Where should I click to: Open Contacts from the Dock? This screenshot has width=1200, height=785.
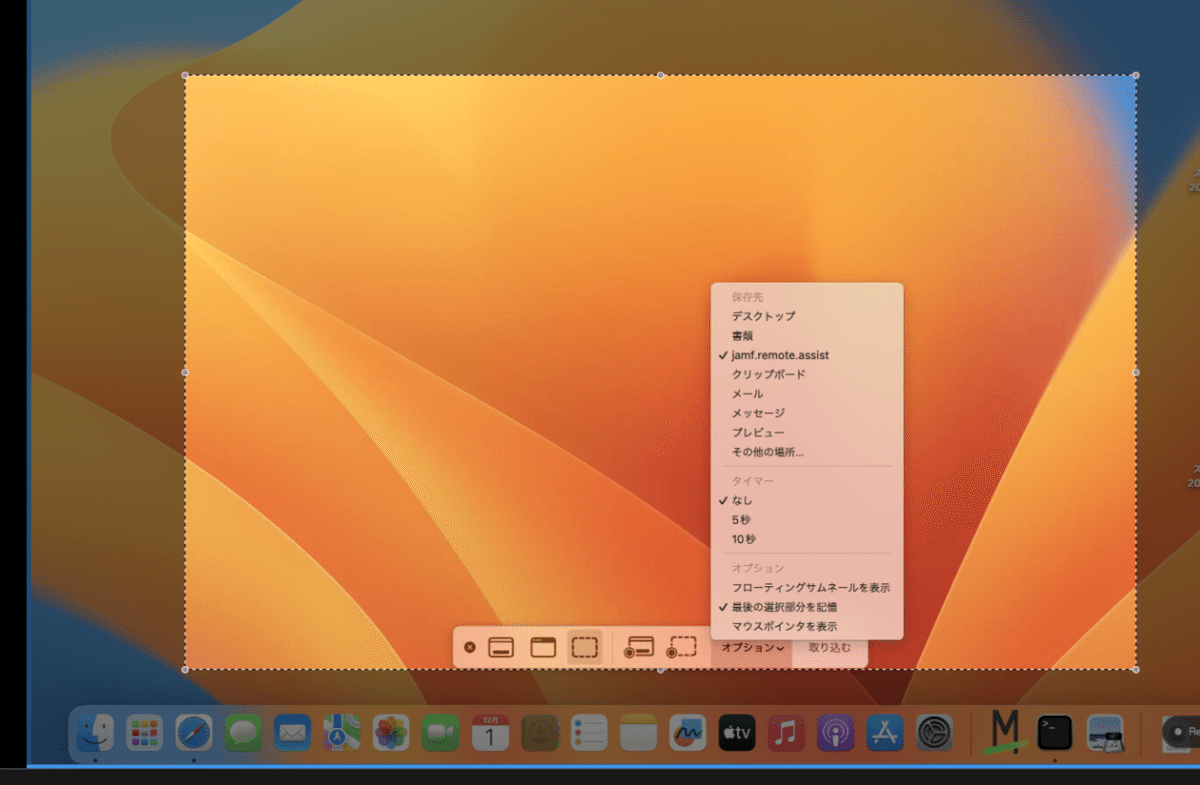[x=539, y=733]
